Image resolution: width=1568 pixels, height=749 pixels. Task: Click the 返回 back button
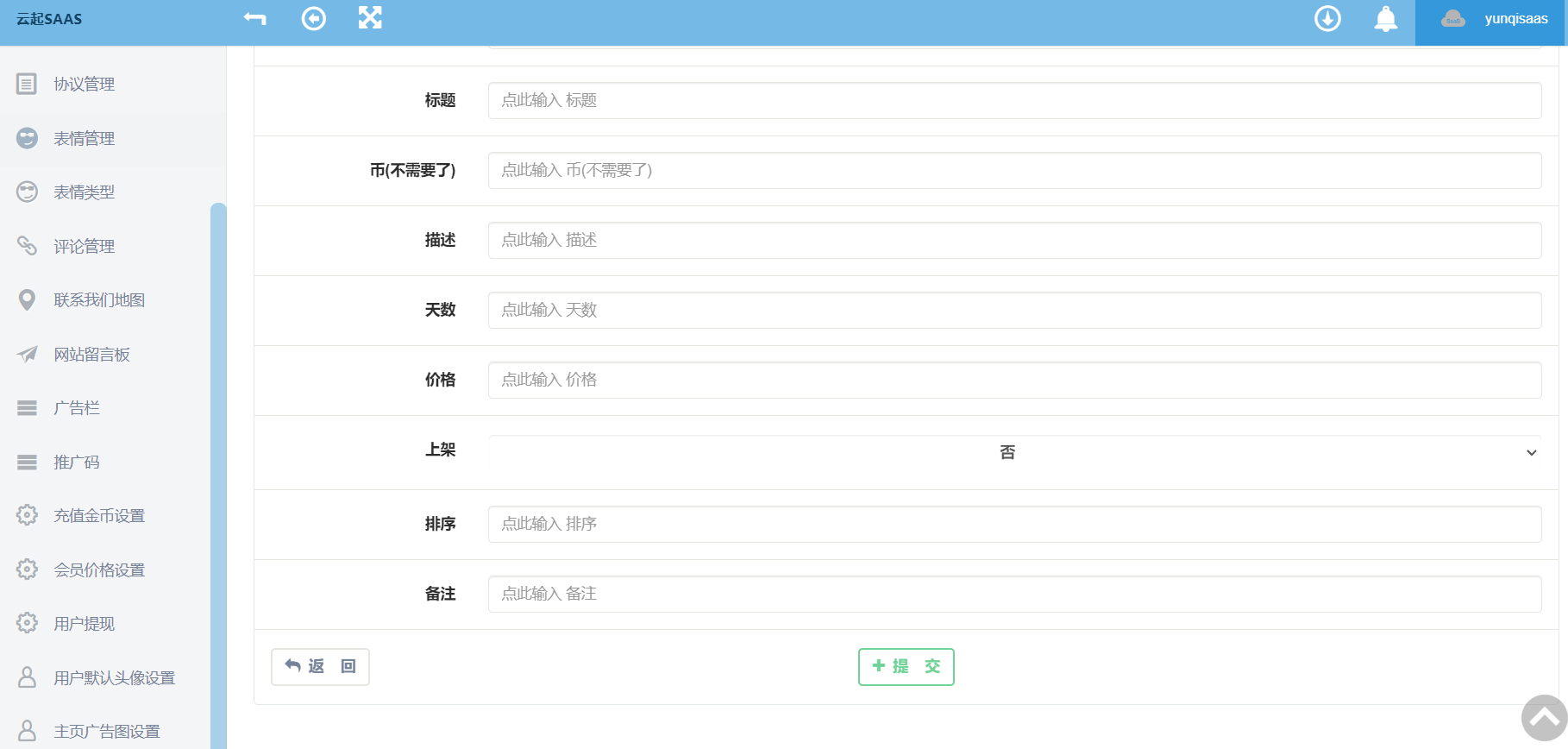coord(320,667)
